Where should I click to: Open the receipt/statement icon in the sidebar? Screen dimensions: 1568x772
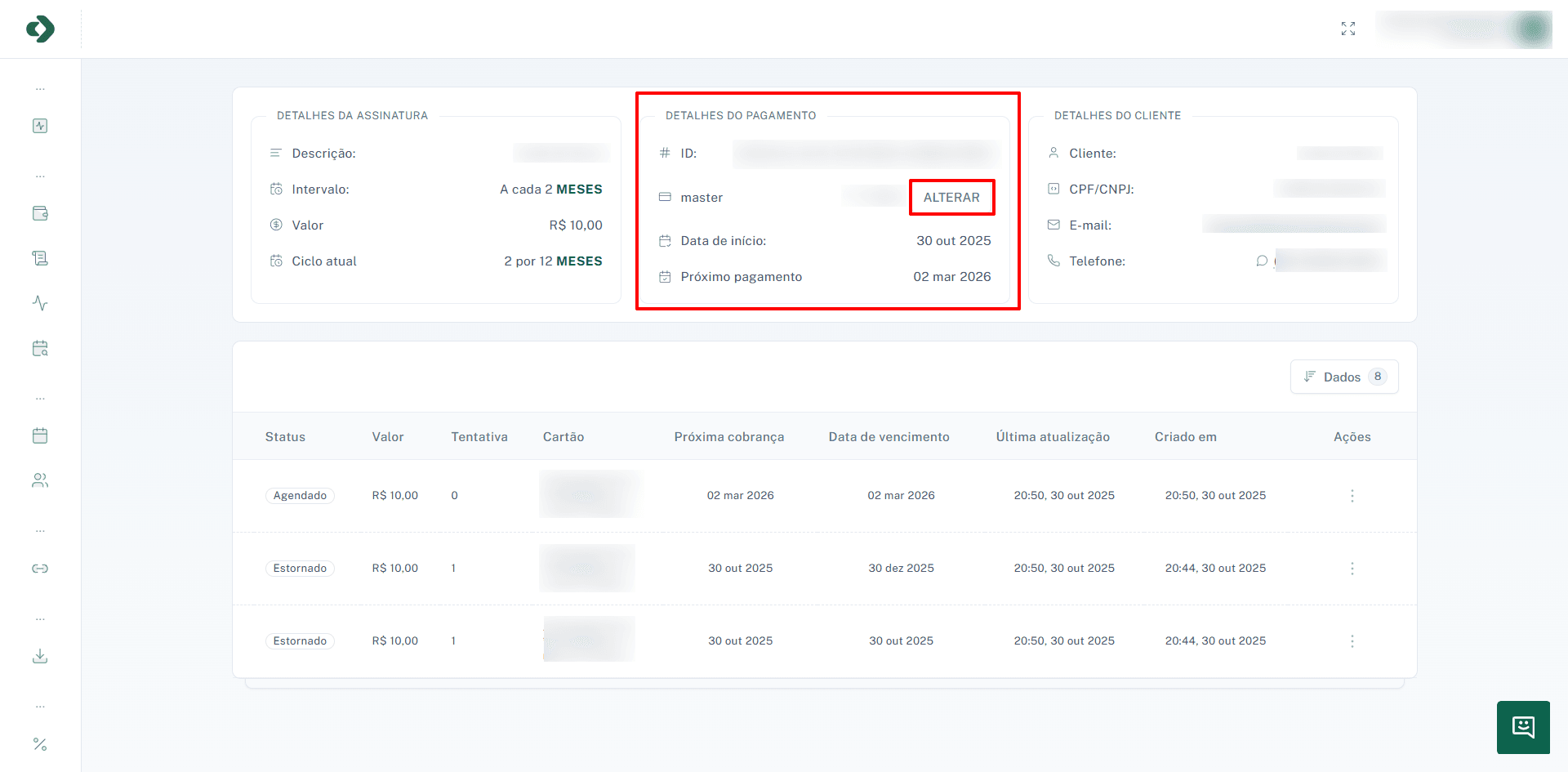pyautogui.click(x=39, y=258)
